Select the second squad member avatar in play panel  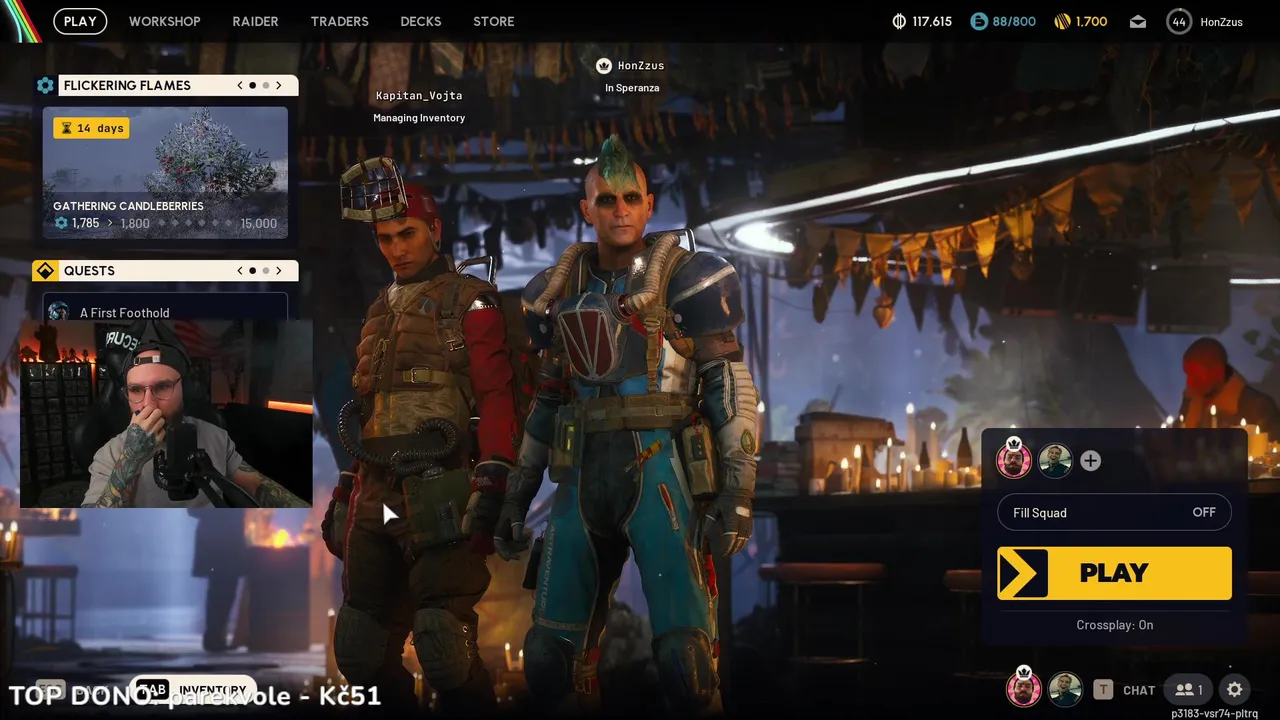(x=1055, y=460)
